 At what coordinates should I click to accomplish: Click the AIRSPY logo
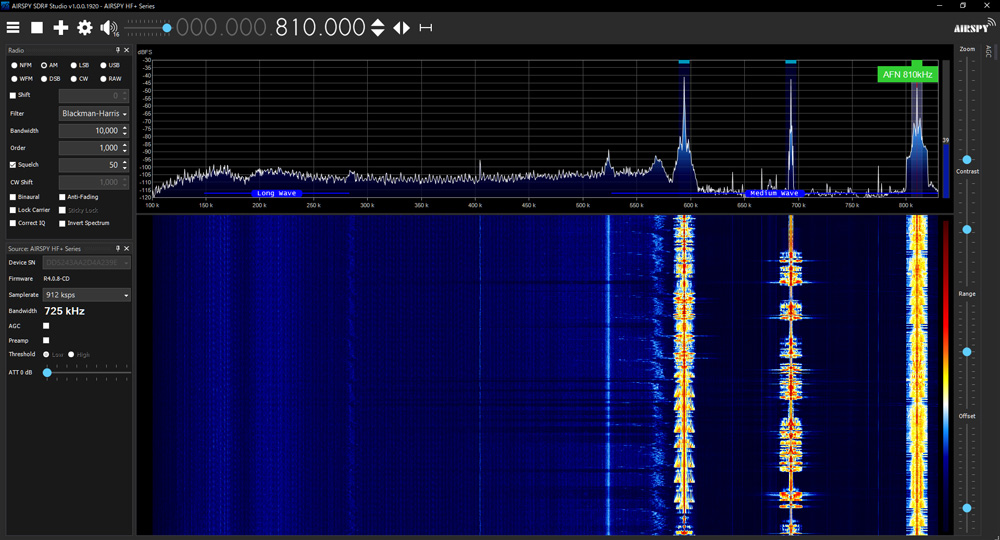coord(974,26)
